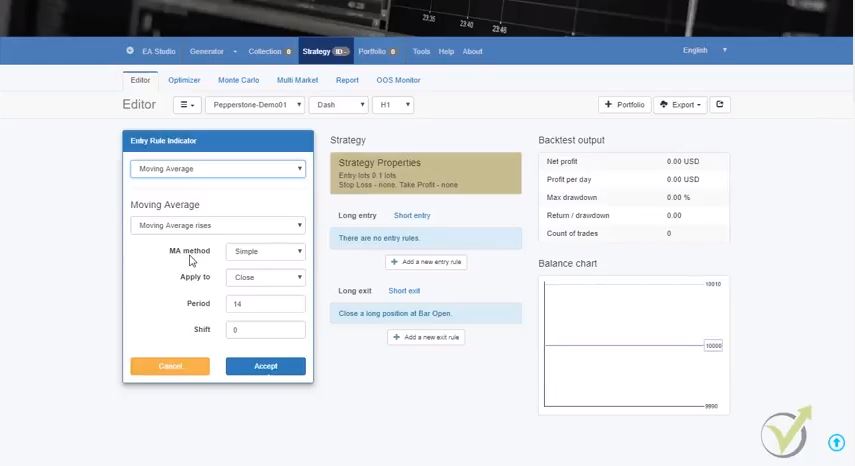855x466 pixels.
Task: Open the Moving Average indicator dropdown
Action: pyautogui.click(x=218, y=169)
